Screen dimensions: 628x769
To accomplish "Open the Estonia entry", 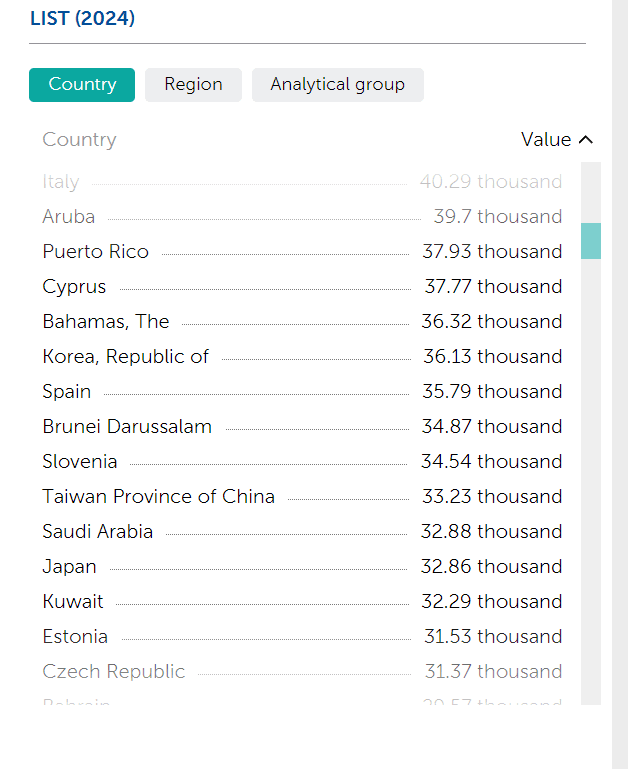I will pyautogui.click(x=75, y=637).
